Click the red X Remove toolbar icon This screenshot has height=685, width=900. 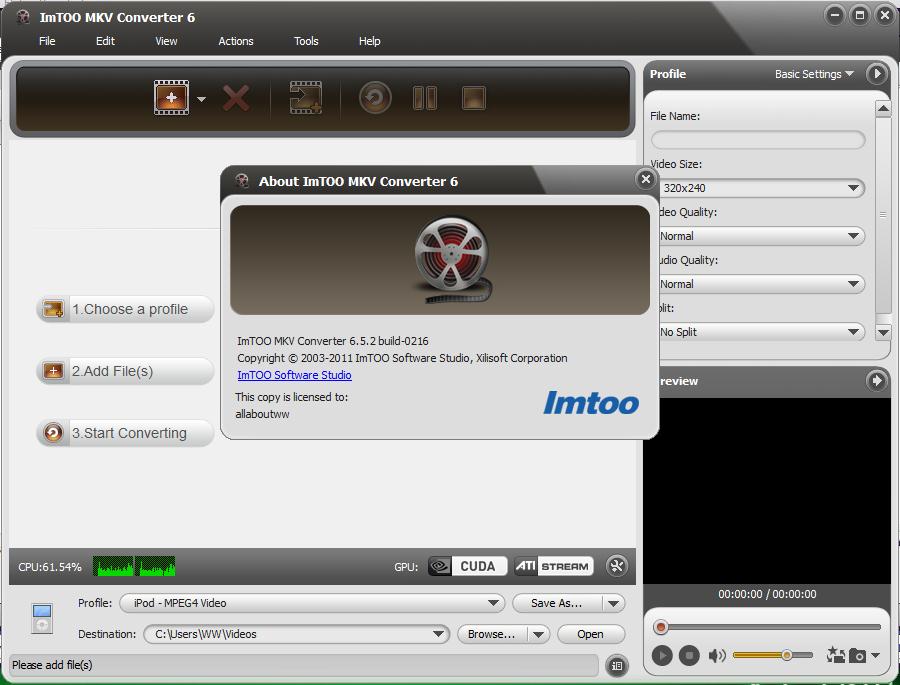click(236, 98)
